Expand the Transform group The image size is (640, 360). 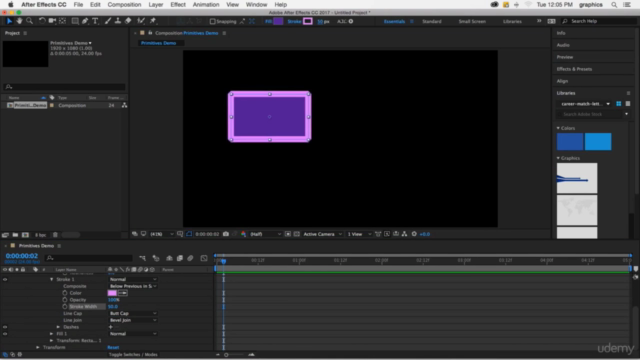coord(38,347)
